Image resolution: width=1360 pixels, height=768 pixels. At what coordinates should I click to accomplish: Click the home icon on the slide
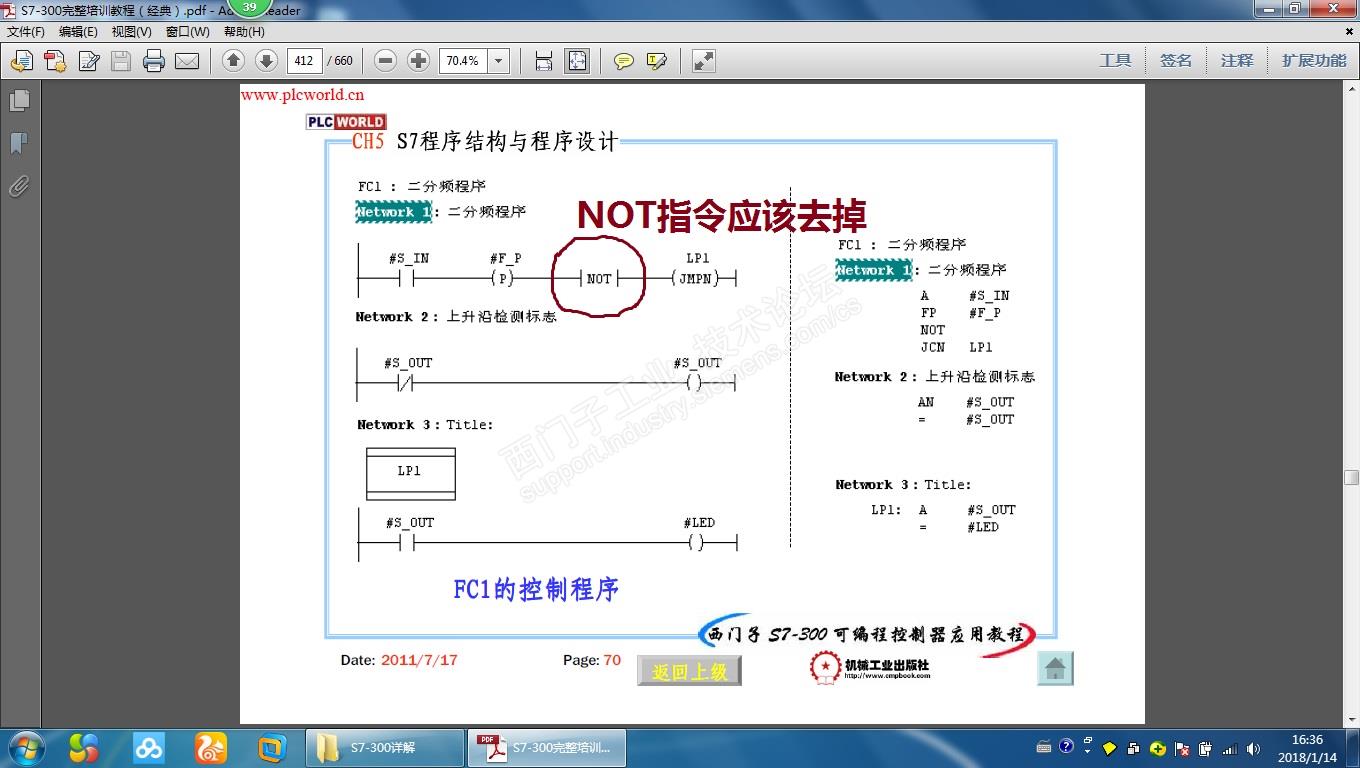click(x=1055, y=668)
